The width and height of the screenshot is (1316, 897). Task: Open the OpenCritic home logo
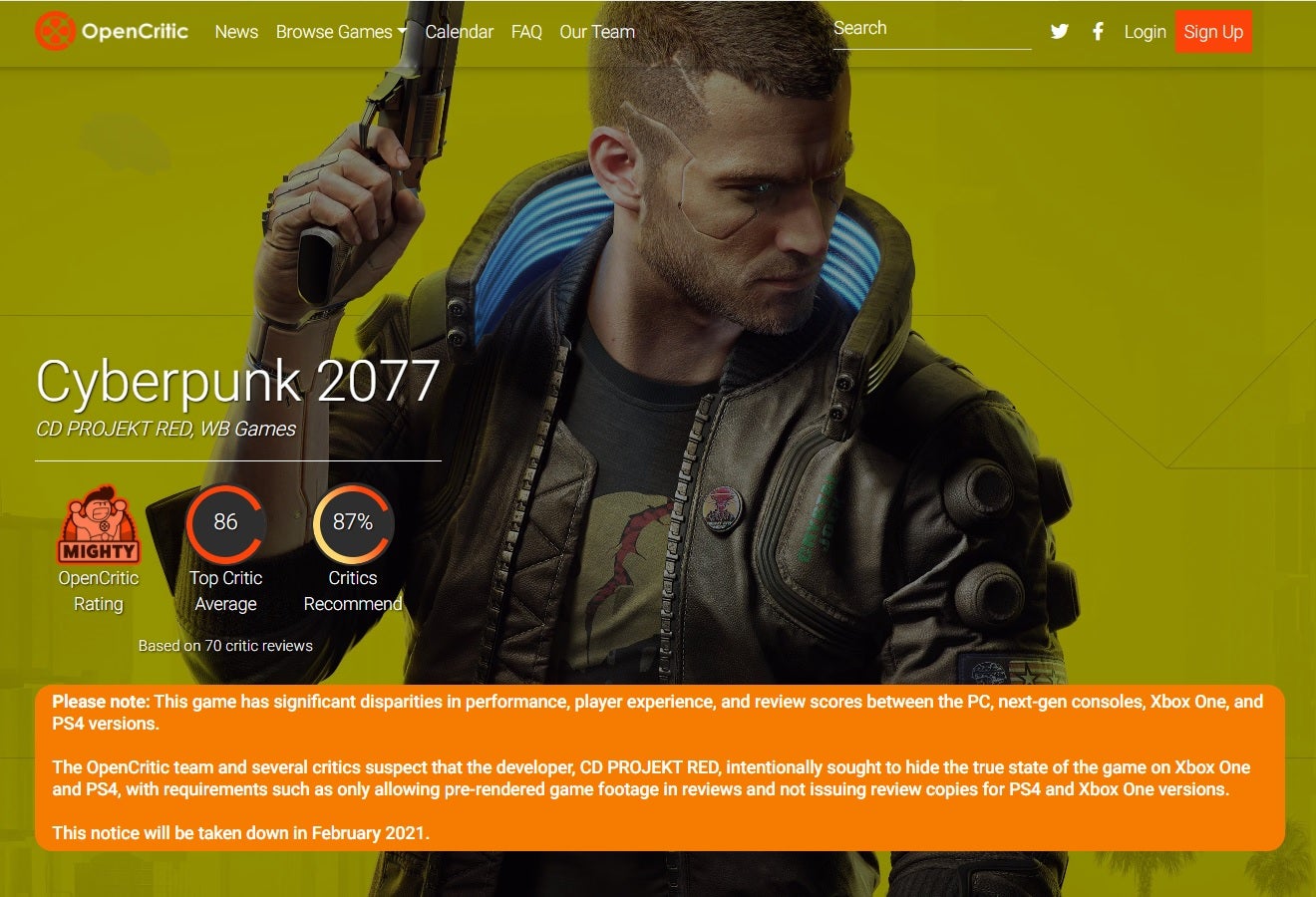click(112, 32)
